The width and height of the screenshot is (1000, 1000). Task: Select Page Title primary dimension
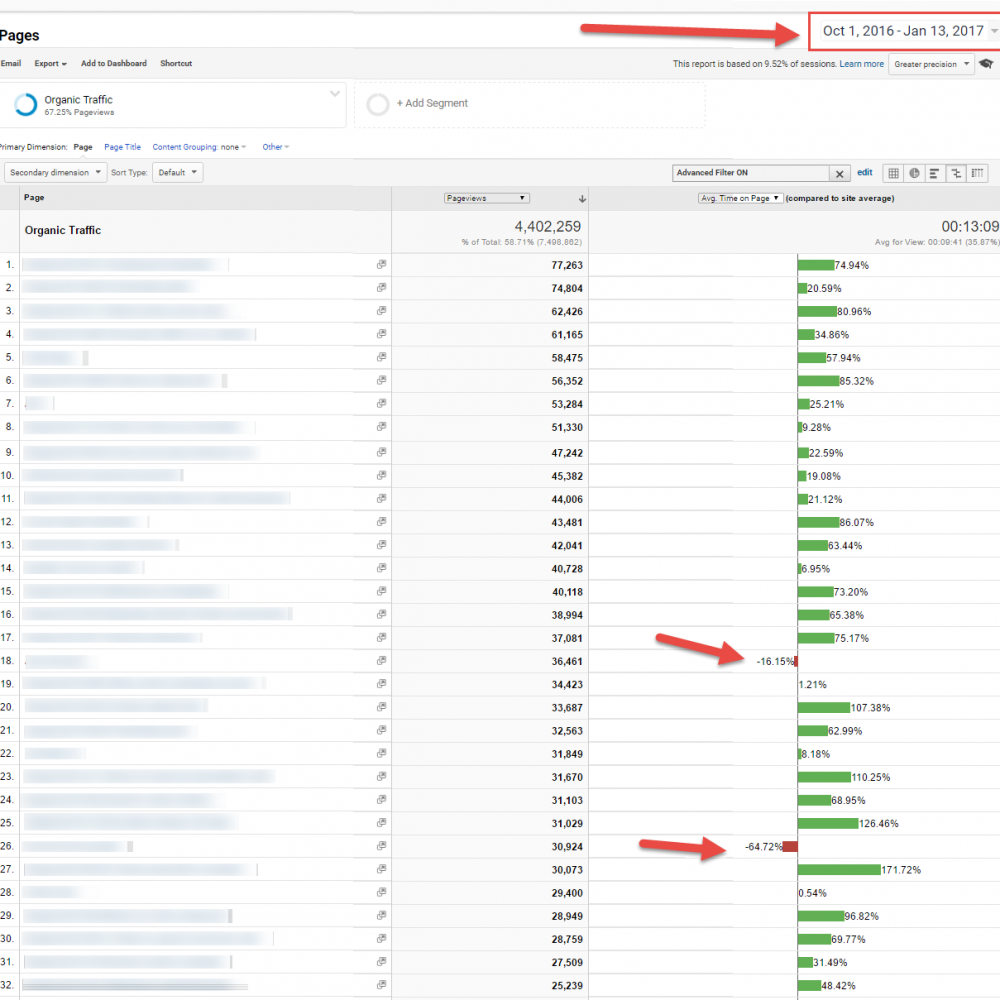coord(122,147)
